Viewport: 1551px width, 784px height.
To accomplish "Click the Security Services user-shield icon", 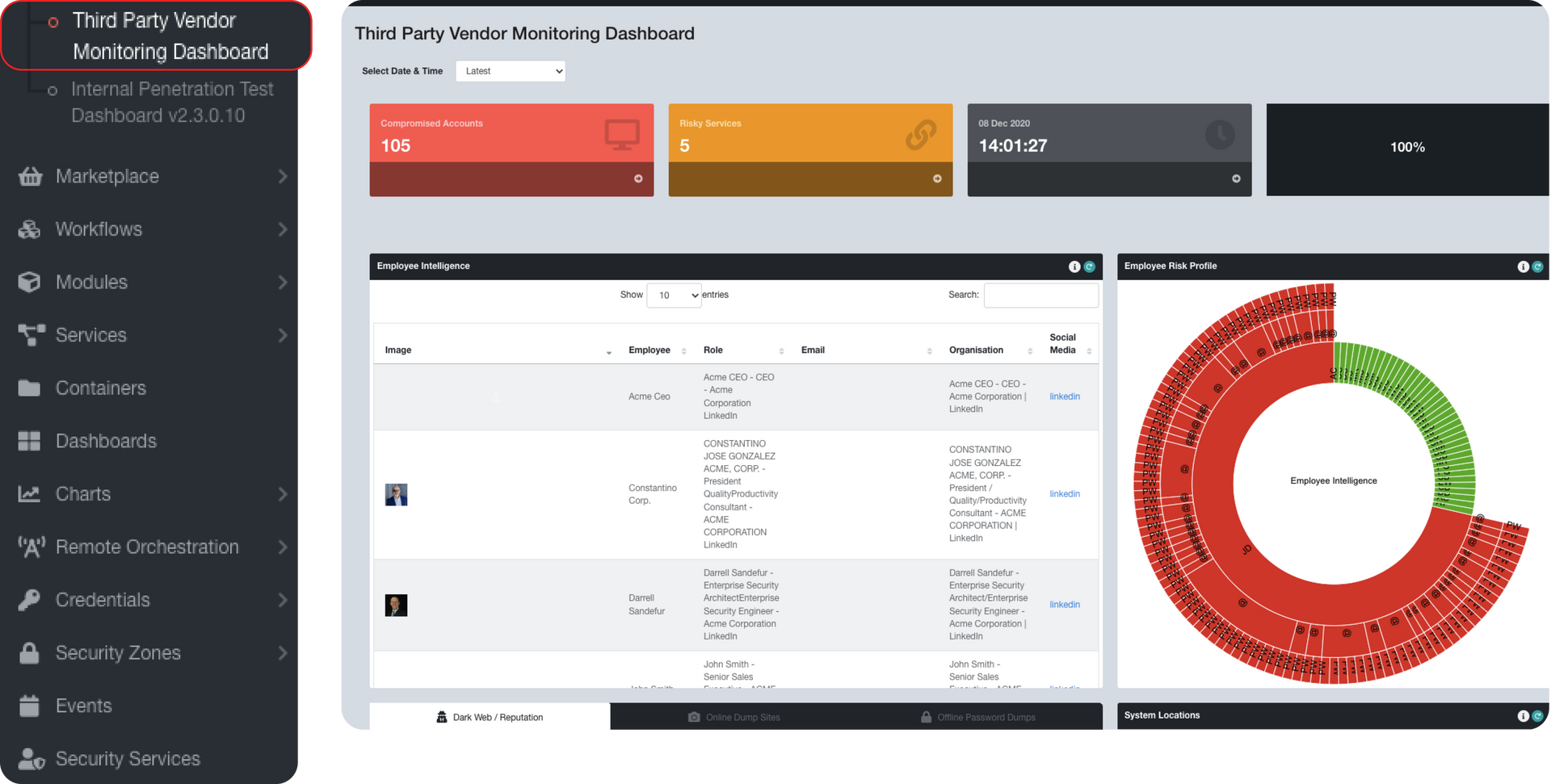I will tap(32, 759).
